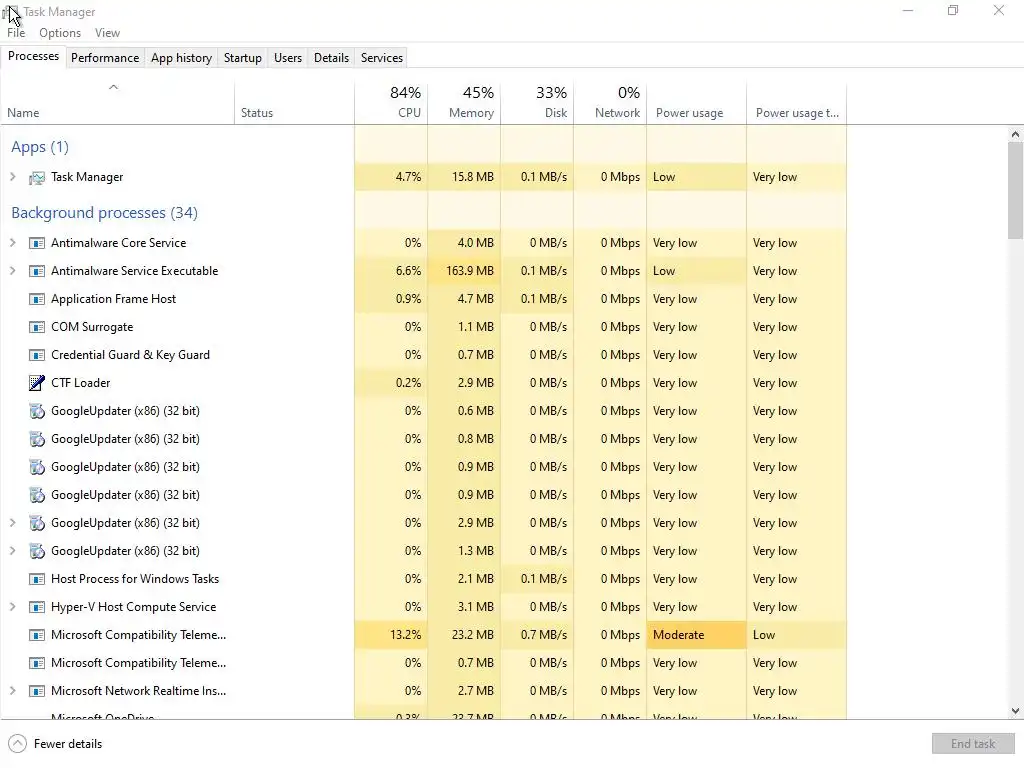Screen dimensions: 1024x768
Task: Open the File menu
Action: pos(16,33)
